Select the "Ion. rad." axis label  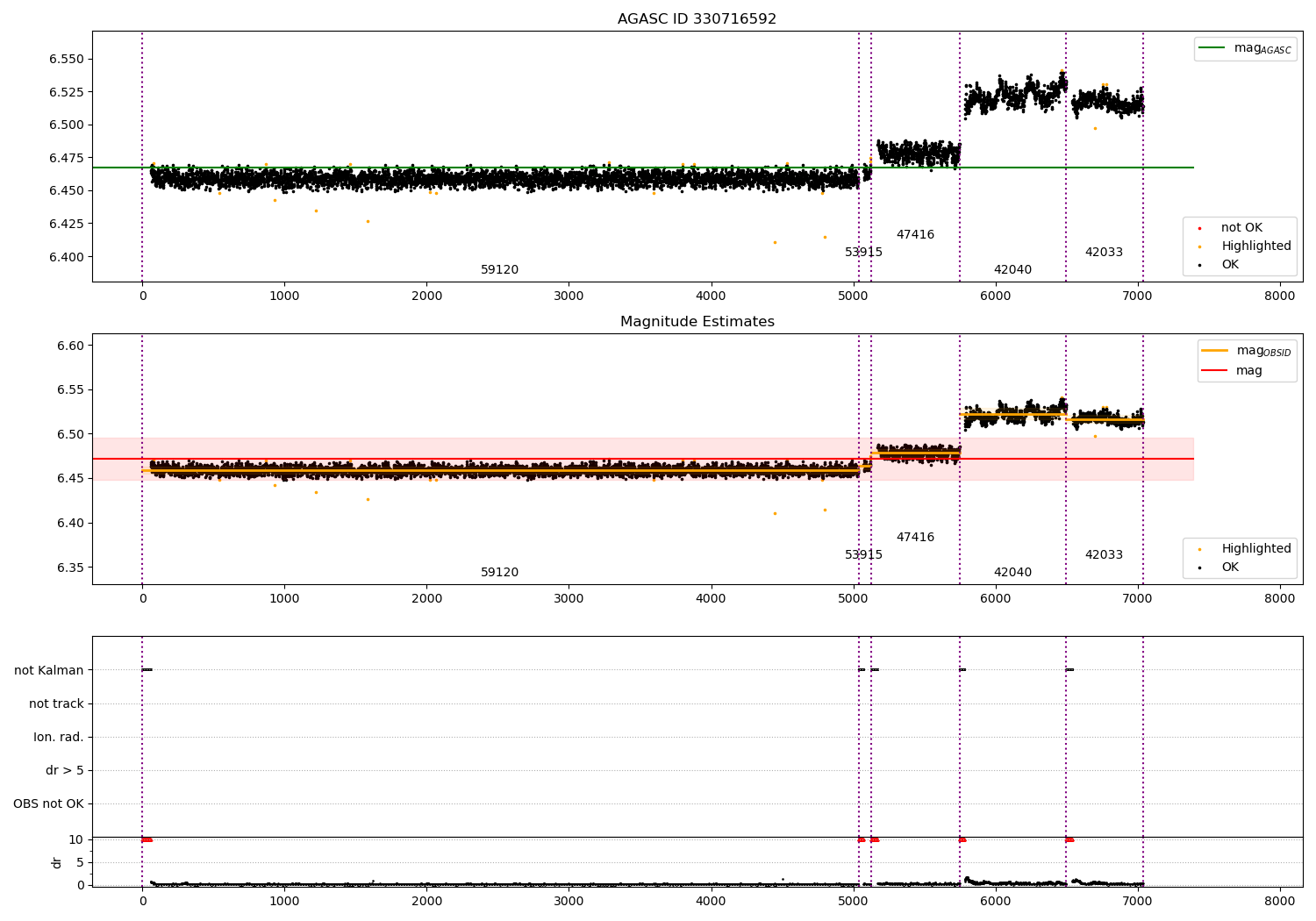coord(59,737)
